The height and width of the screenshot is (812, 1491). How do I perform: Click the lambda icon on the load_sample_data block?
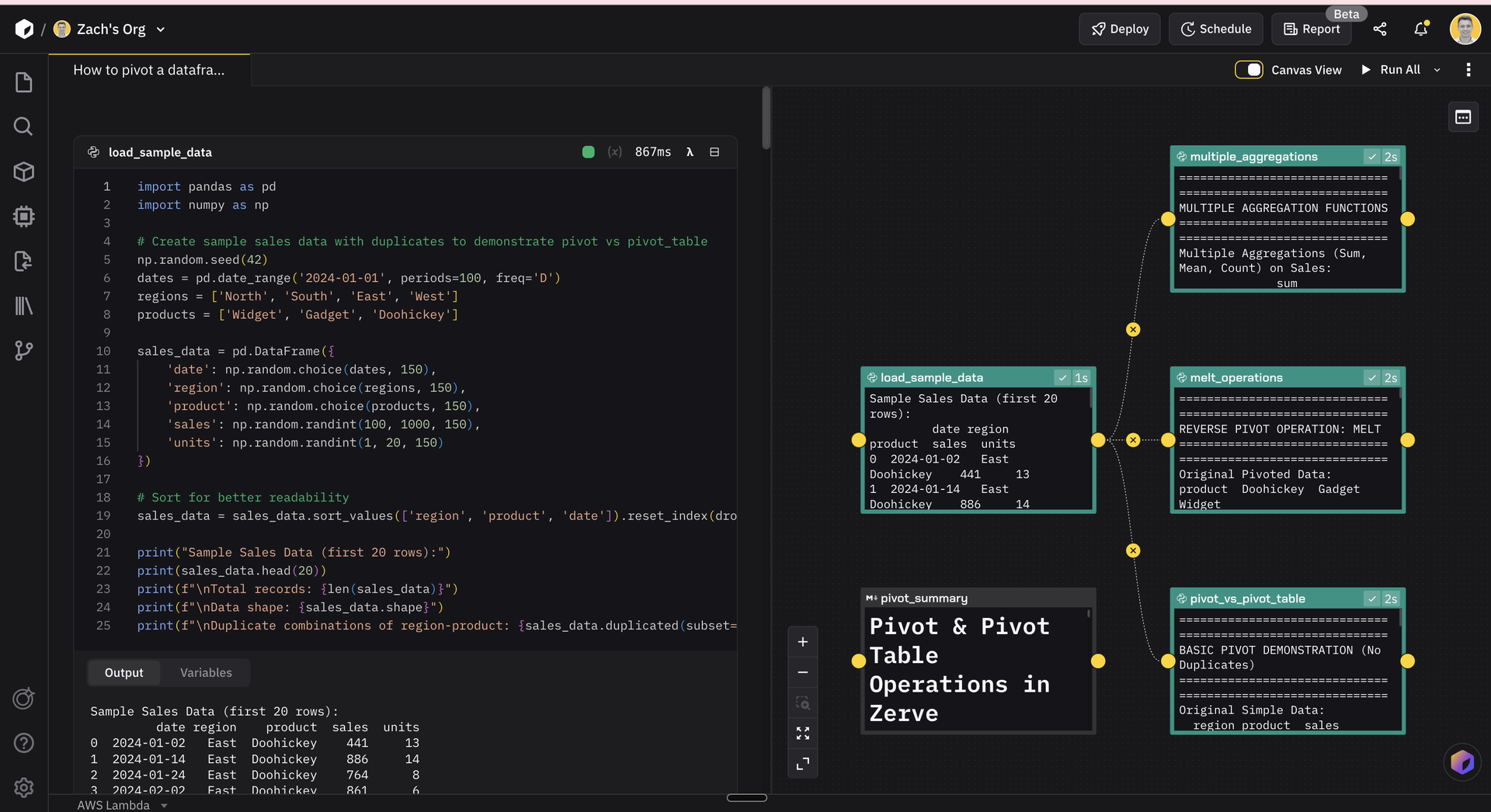pos(690,151)
